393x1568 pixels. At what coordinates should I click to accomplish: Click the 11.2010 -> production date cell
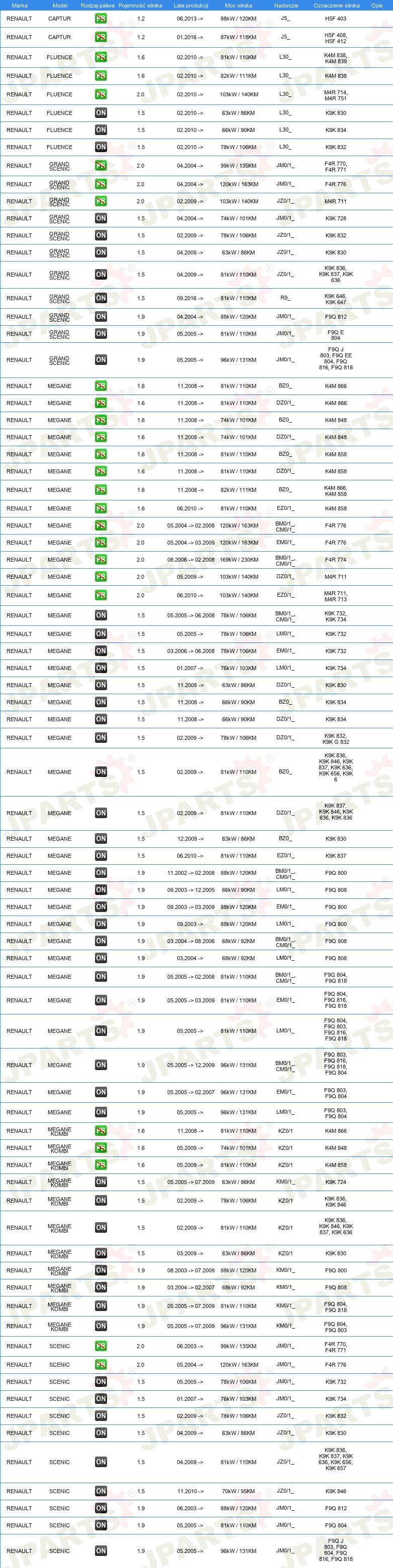pos(190,1491)
